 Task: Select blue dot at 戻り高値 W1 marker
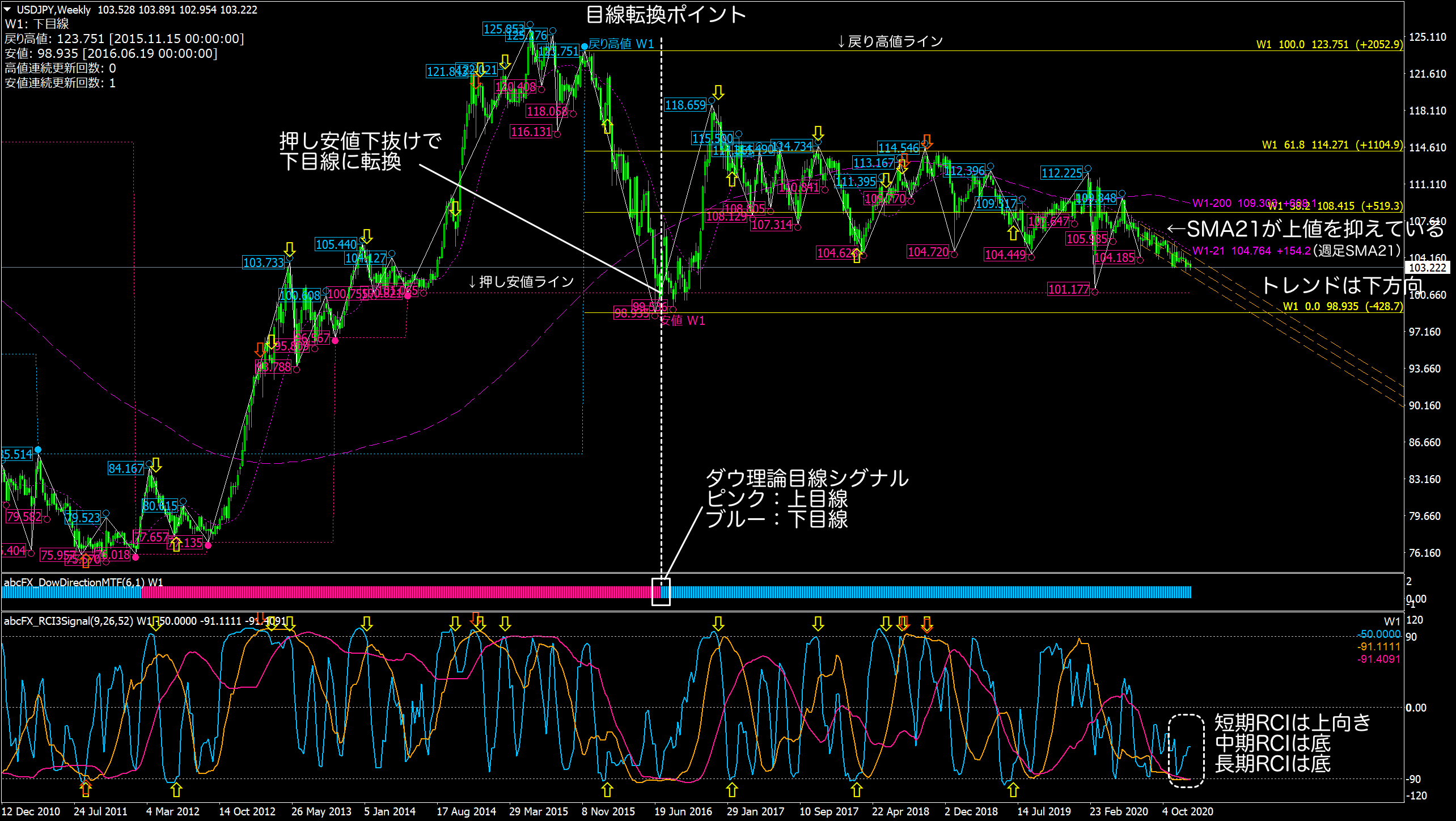[x=584, y=46]
